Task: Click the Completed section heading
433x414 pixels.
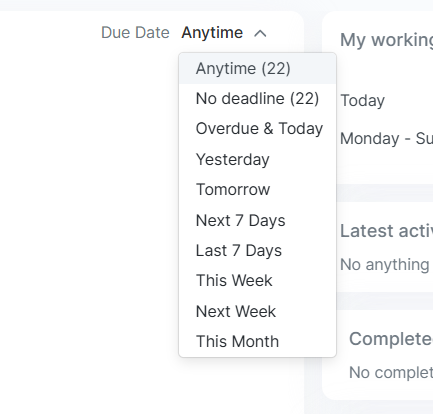Action: [x=391, y=339]
